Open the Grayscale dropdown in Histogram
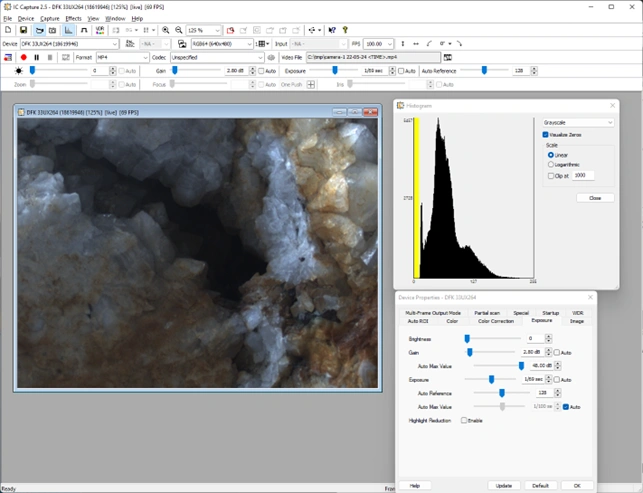Image resolution: width=643 pixels, height=493 pixels. coord(578,122)
